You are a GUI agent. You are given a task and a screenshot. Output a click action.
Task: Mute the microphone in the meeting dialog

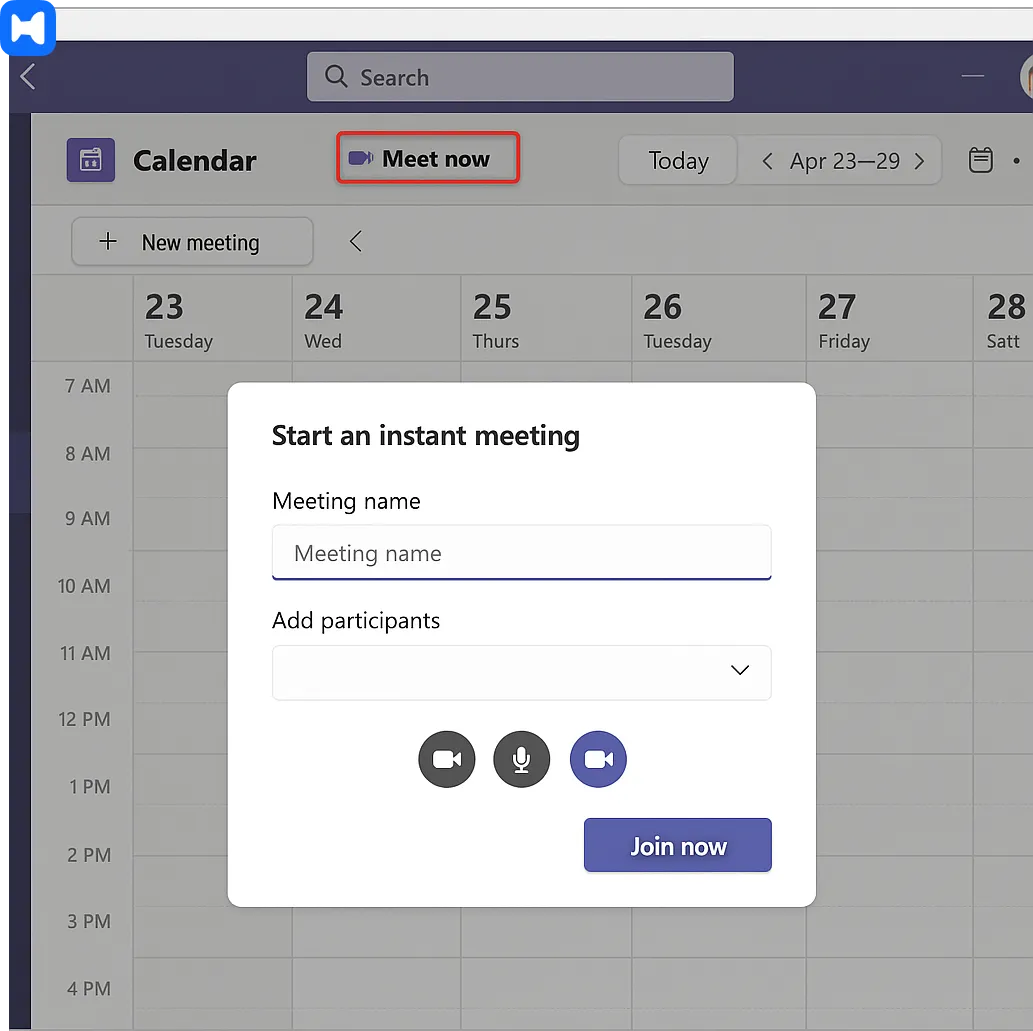(521, 759)
